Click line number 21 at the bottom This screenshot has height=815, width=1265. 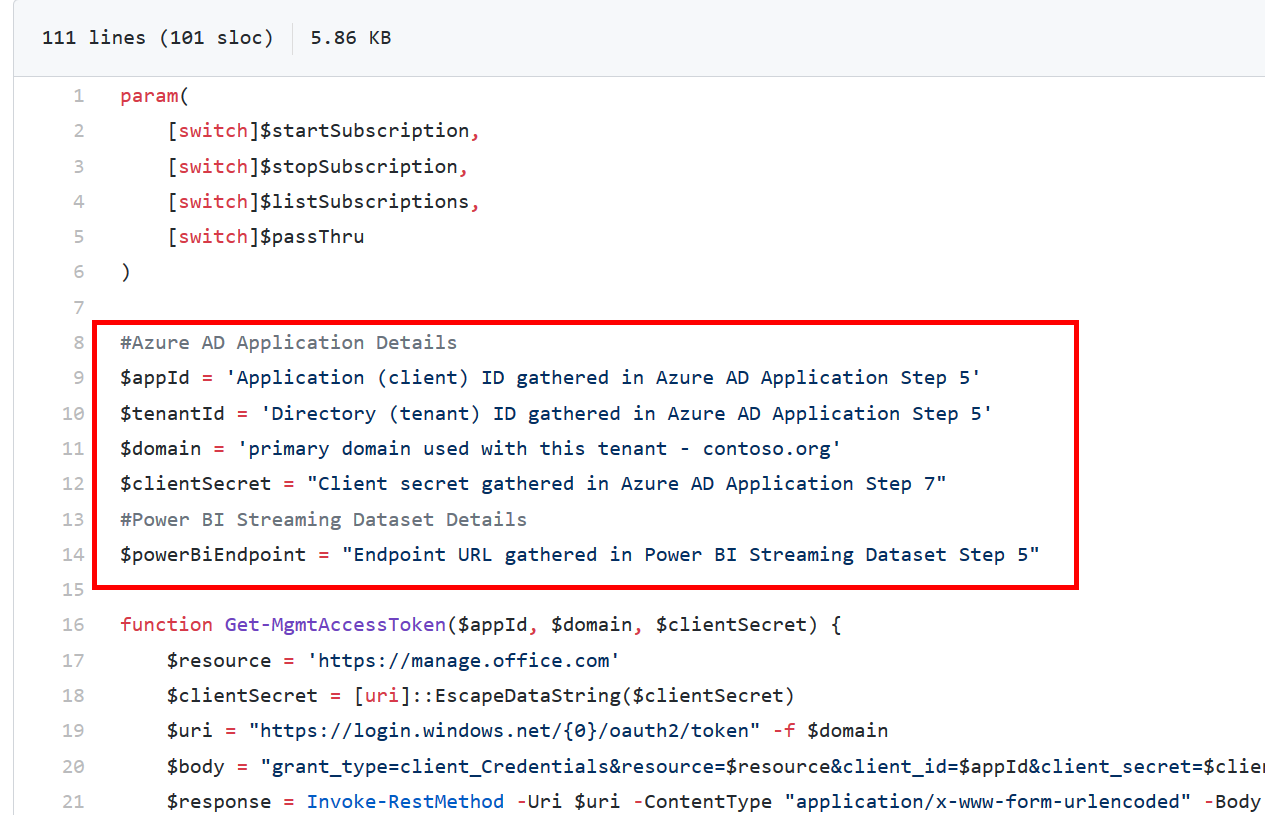[72, 801]
